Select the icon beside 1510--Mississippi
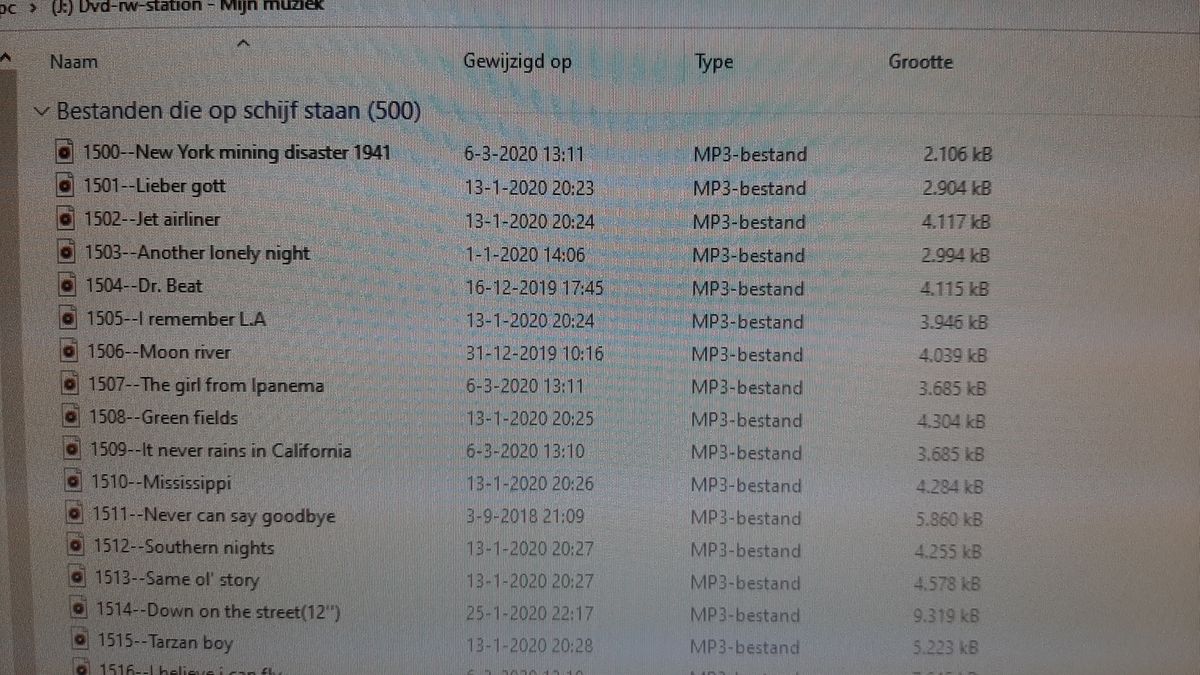This screenshot has width=1200, height=675. 75,483
